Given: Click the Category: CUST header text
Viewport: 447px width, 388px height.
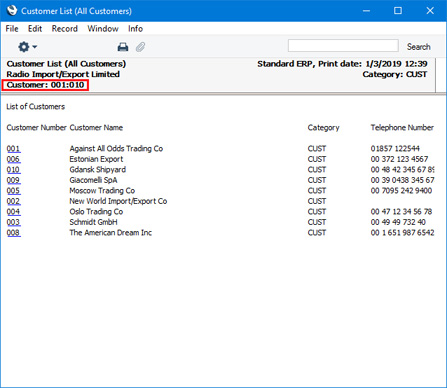Looking at the screenshot, I should 395,74.
